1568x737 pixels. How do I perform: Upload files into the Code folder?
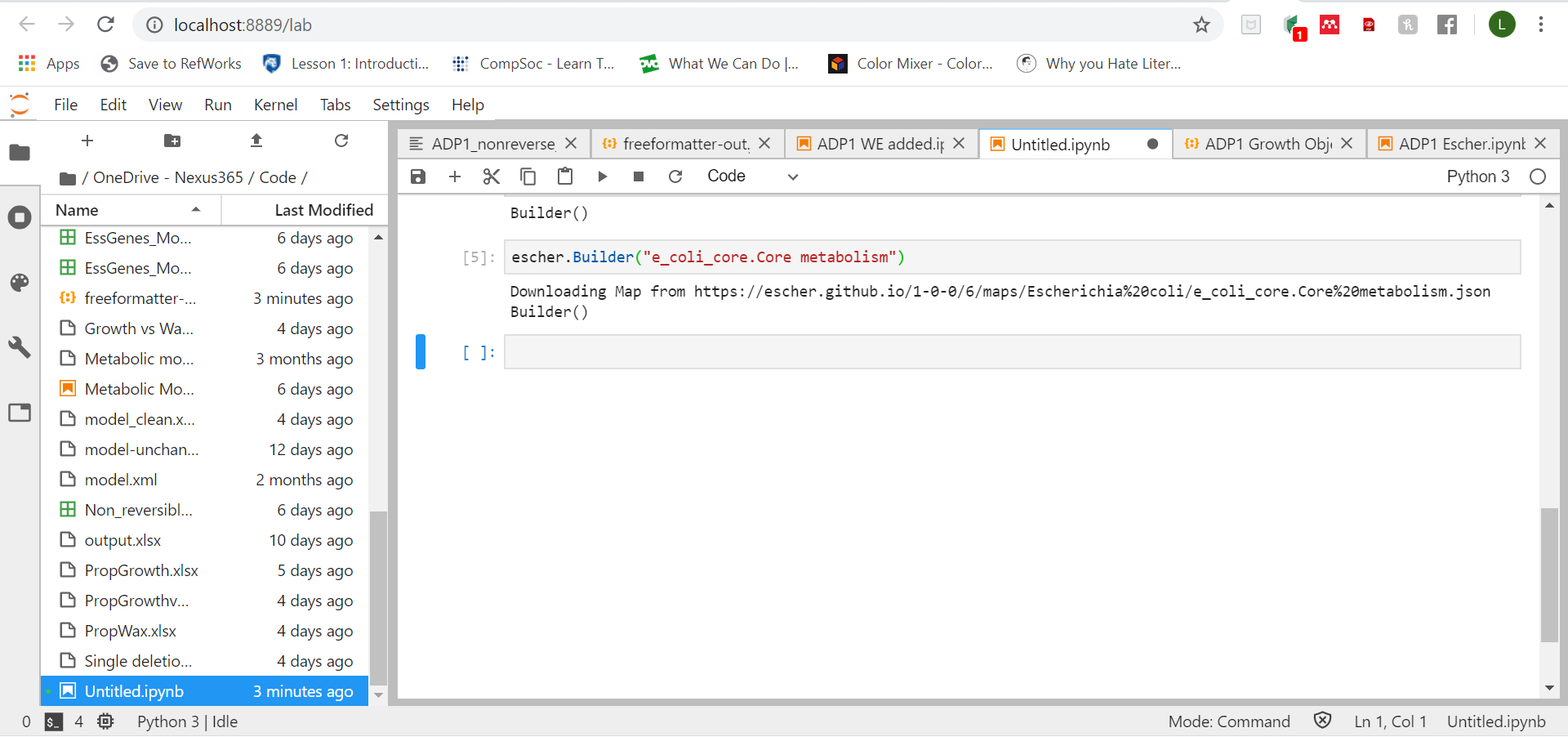[x=256, y=141]
